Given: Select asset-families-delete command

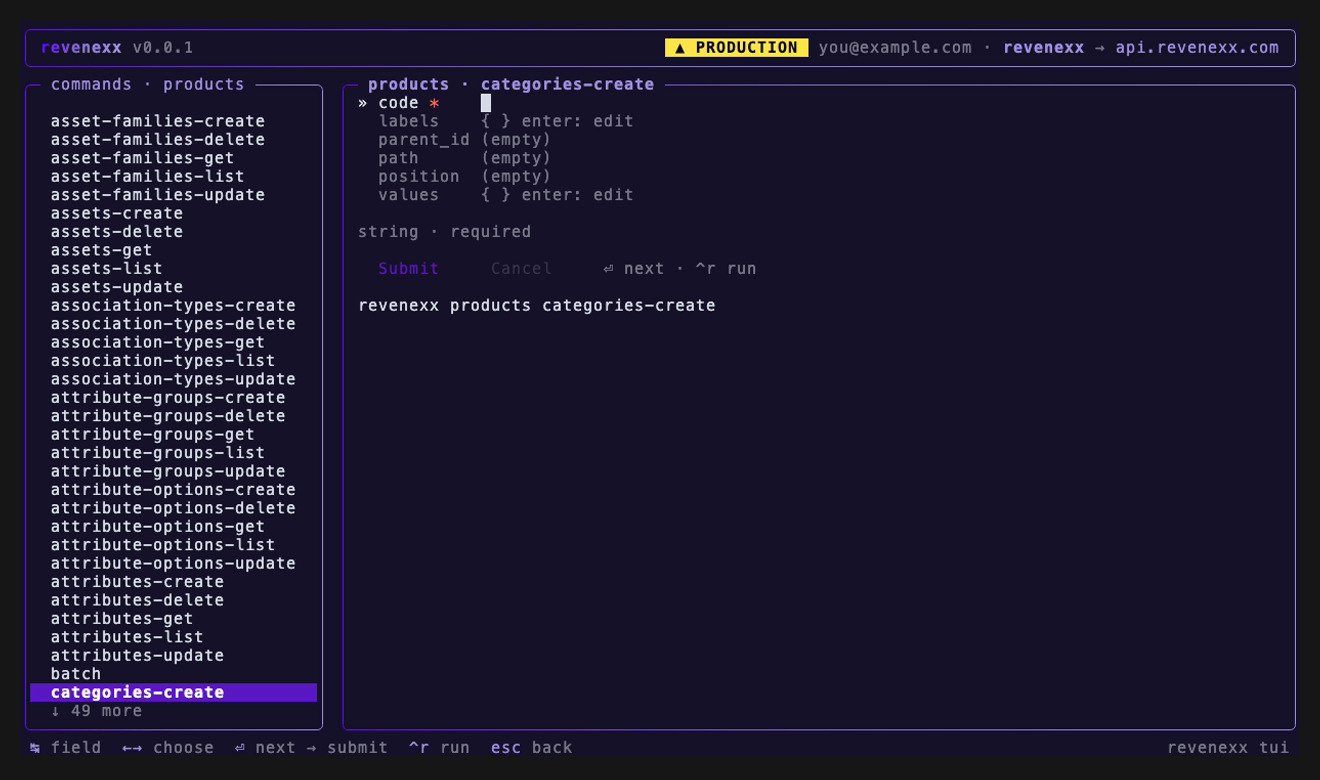Looking at the screenshot, I should pos(158,140).
